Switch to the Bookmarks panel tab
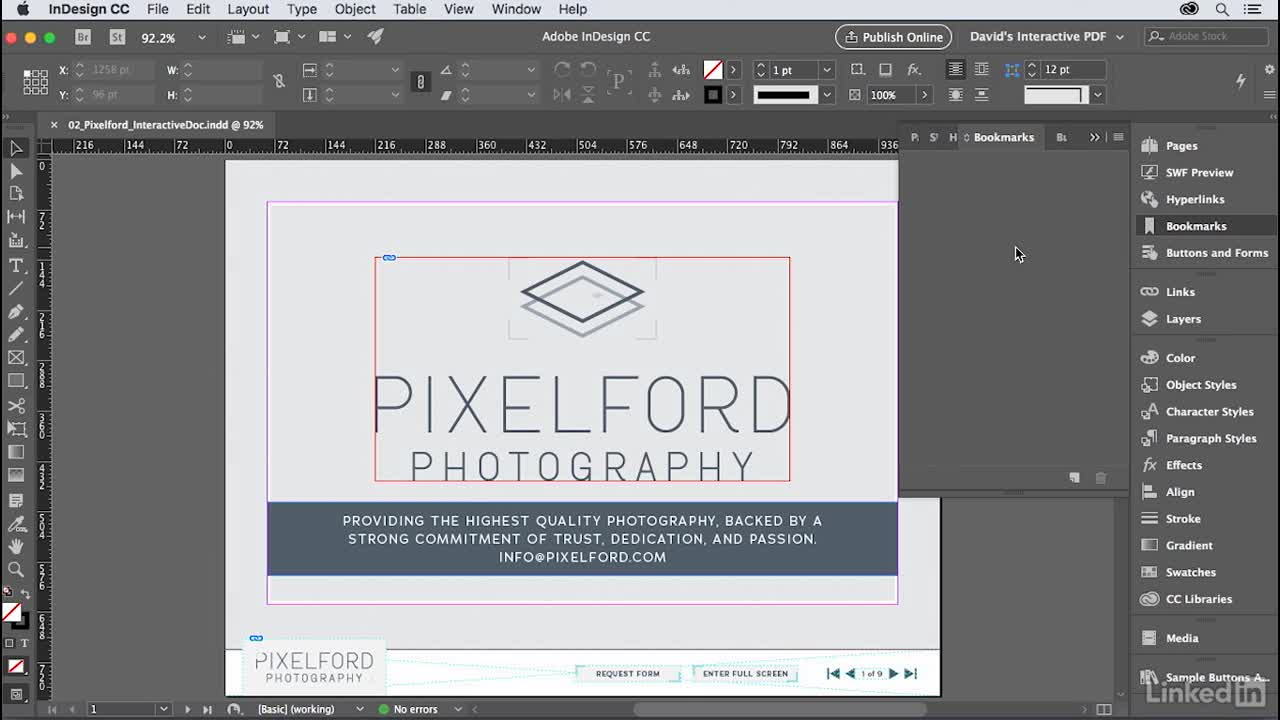The width and height of the screenshot is (1280, 720). pos(1003,137)
